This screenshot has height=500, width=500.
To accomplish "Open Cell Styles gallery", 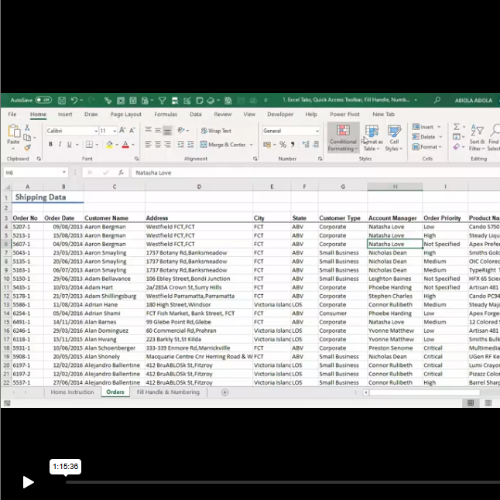I will (394, 138).
